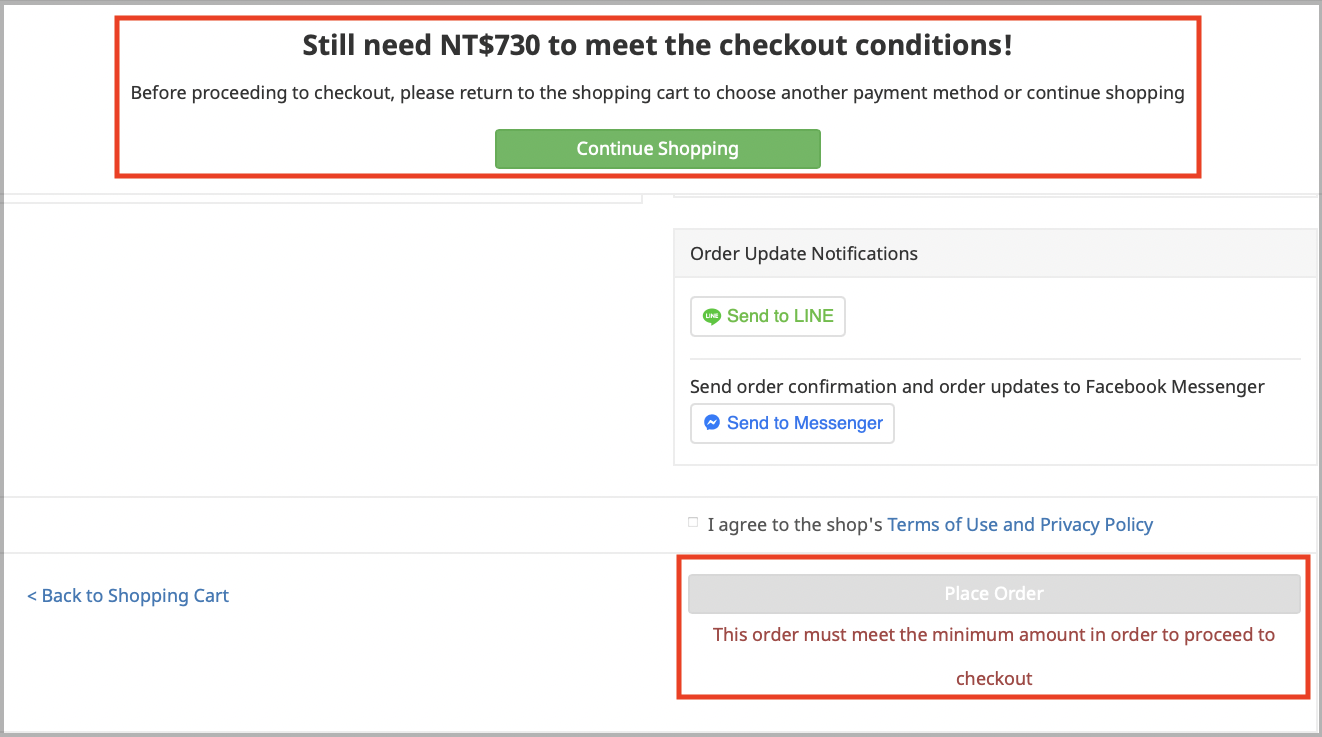The width and height of the screenshot is (1322, 737).
Task: Click the word checkout in the red warning
Action: point(994,678)
